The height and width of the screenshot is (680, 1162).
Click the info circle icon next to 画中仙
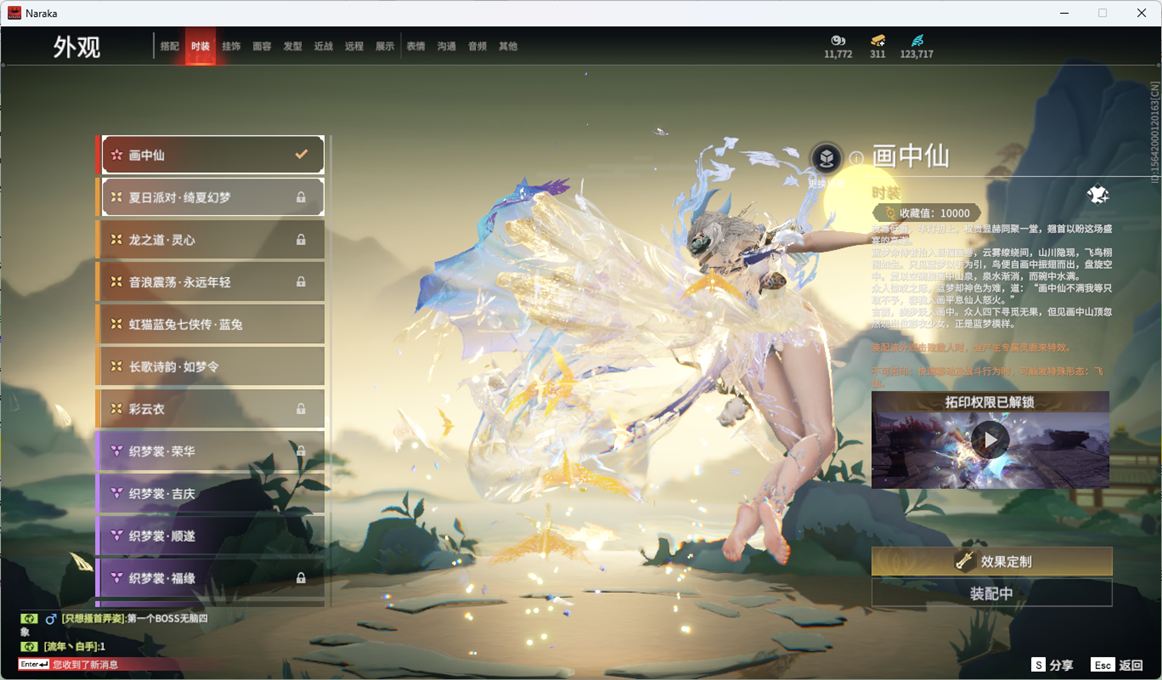point(856,158)
